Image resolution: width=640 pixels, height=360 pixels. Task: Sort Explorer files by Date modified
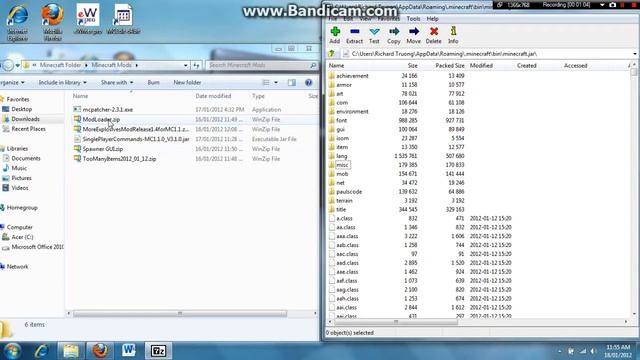click(x=213, y=96)
